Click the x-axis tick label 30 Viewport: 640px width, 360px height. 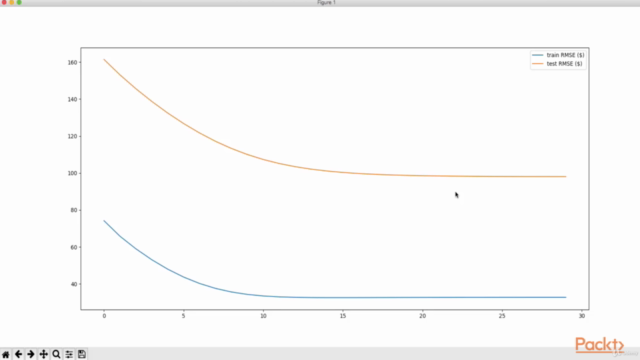[582, 316]
